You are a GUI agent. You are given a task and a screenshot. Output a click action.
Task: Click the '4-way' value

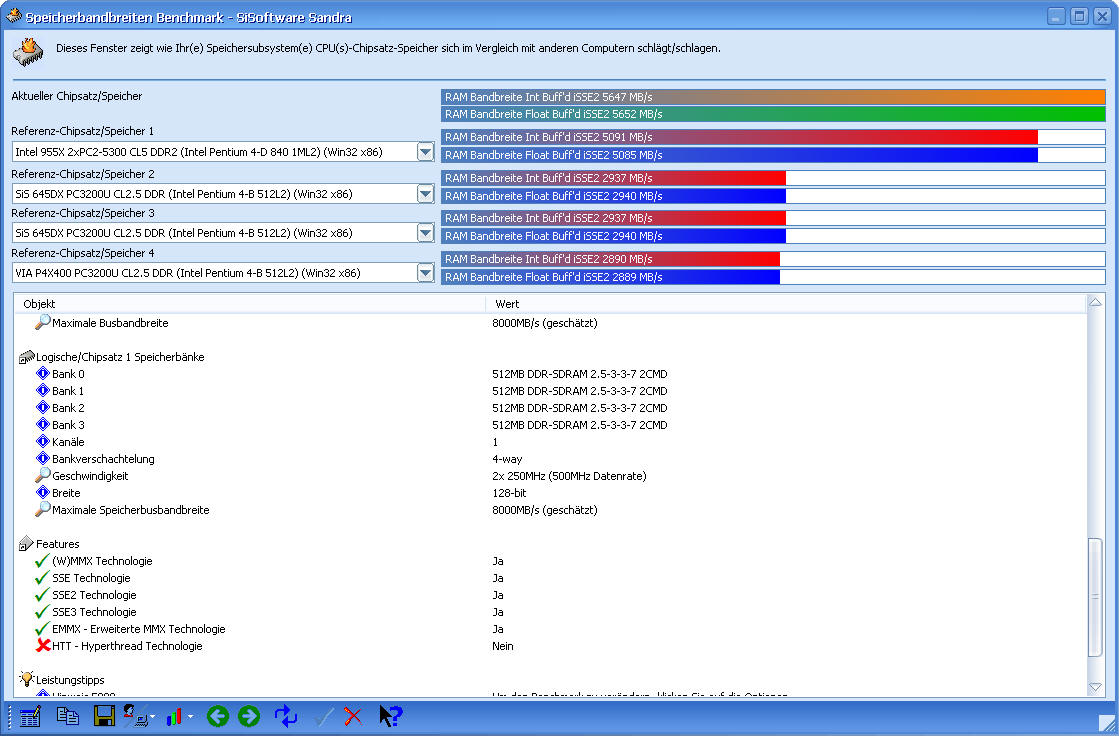click(x=507, y=459)
